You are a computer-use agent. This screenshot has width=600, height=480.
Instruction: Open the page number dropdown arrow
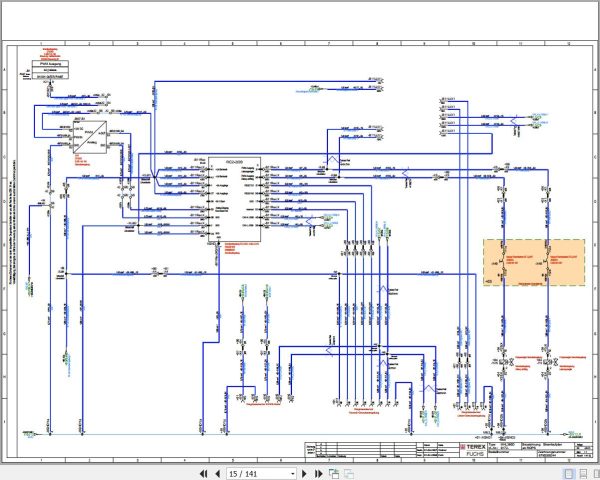click(292, 474)
